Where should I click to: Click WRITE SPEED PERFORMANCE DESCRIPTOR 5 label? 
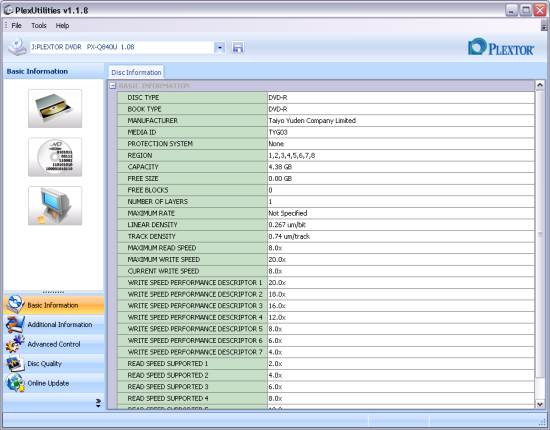[195, 329]
